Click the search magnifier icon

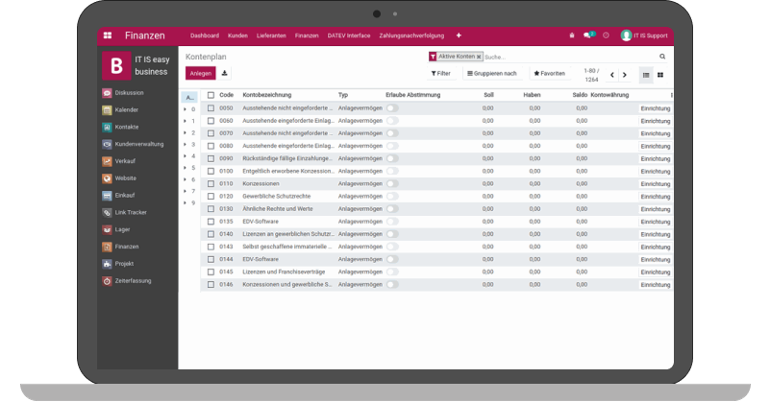(662, 57)
